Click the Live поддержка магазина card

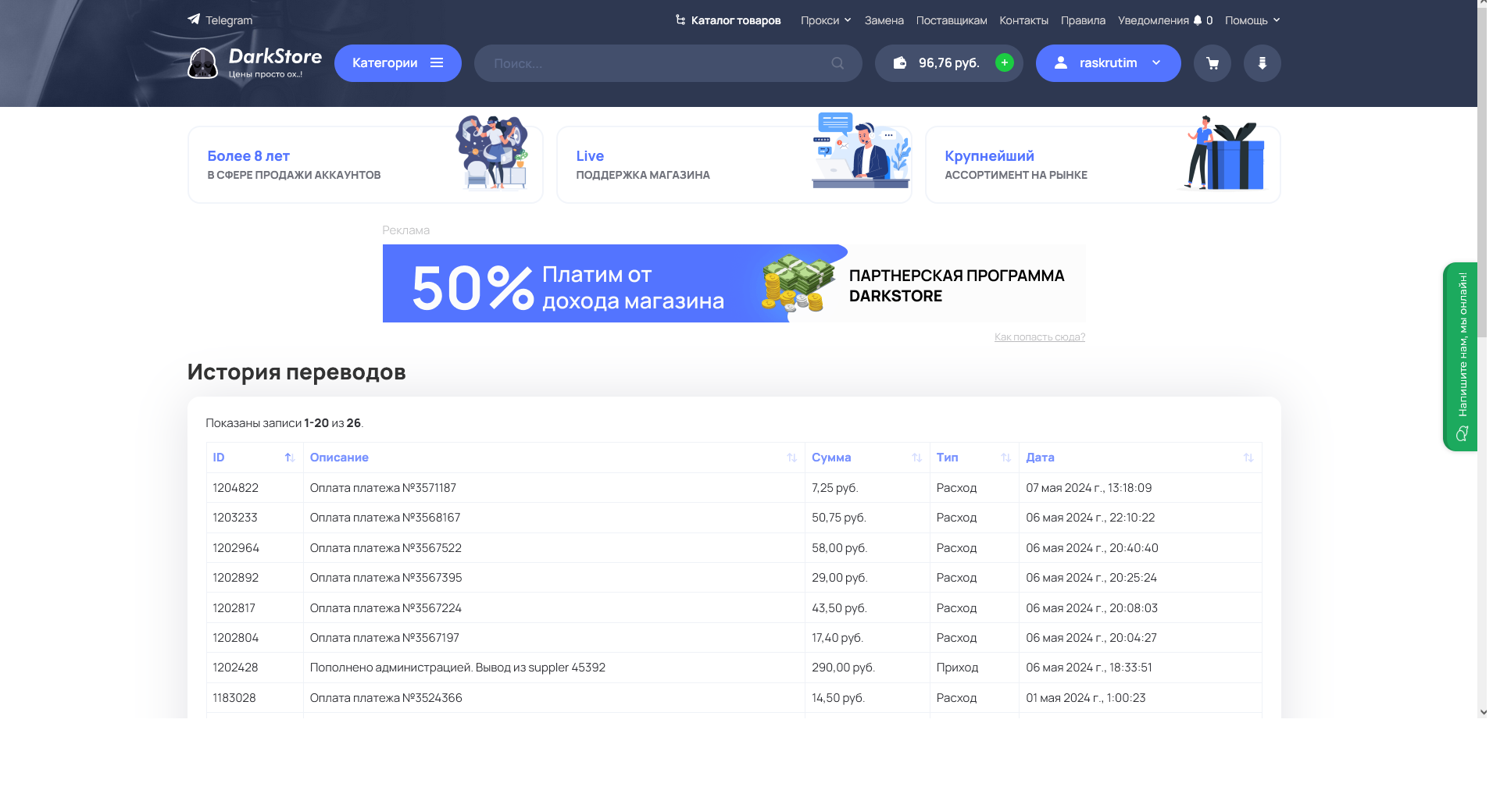click(x=734, y=165)
